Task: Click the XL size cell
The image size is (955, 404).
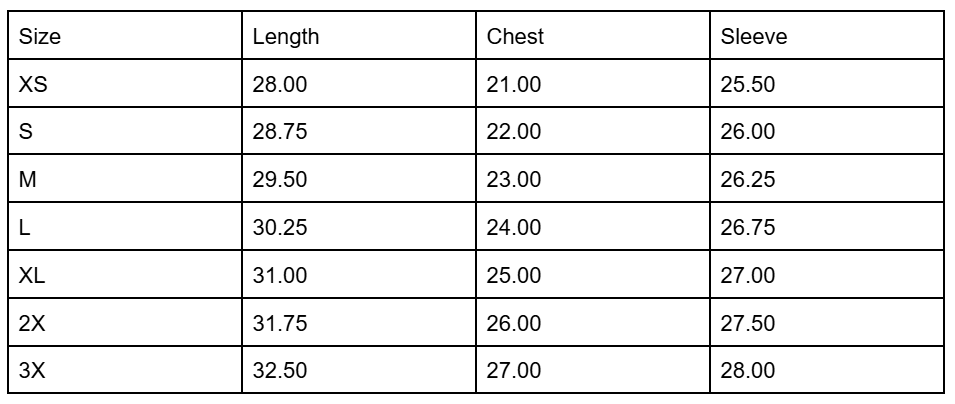Action: pyautogui.click(x=125, y=274)
